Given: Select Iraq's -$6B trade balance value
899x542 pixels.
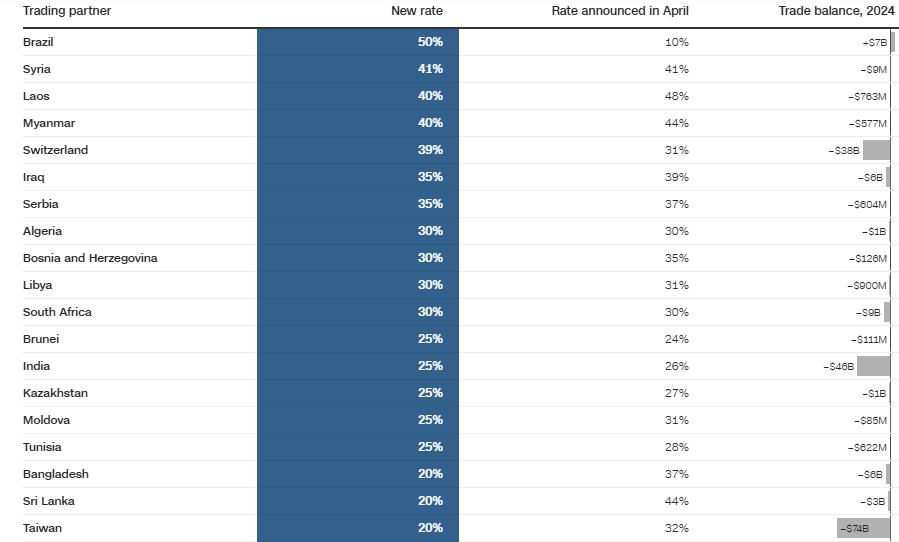Looking at the screenshot, I should 870,177.
